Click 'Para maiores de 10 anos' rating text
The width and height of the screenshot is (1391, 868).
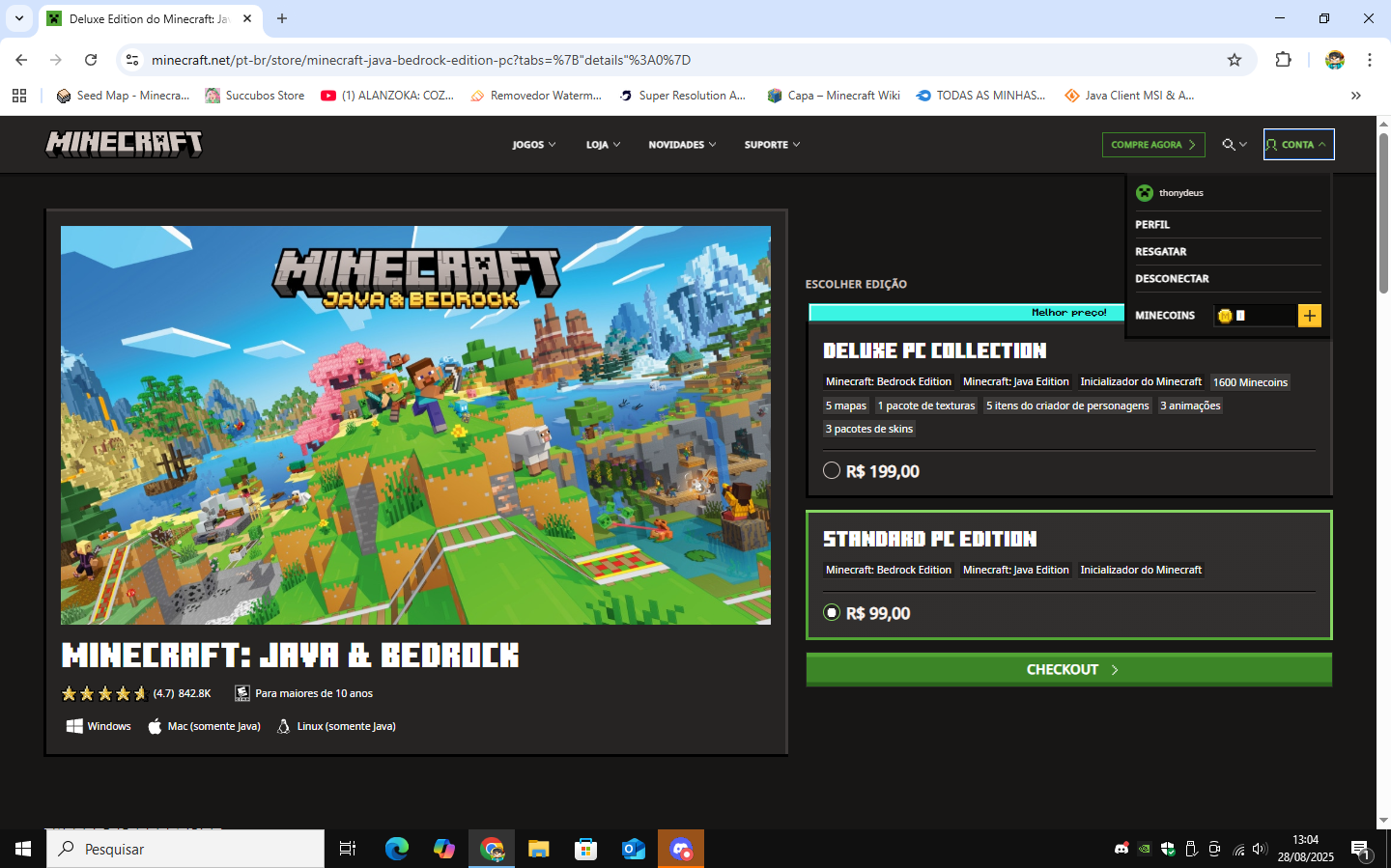pyautogui.click(x=314, y=693)
